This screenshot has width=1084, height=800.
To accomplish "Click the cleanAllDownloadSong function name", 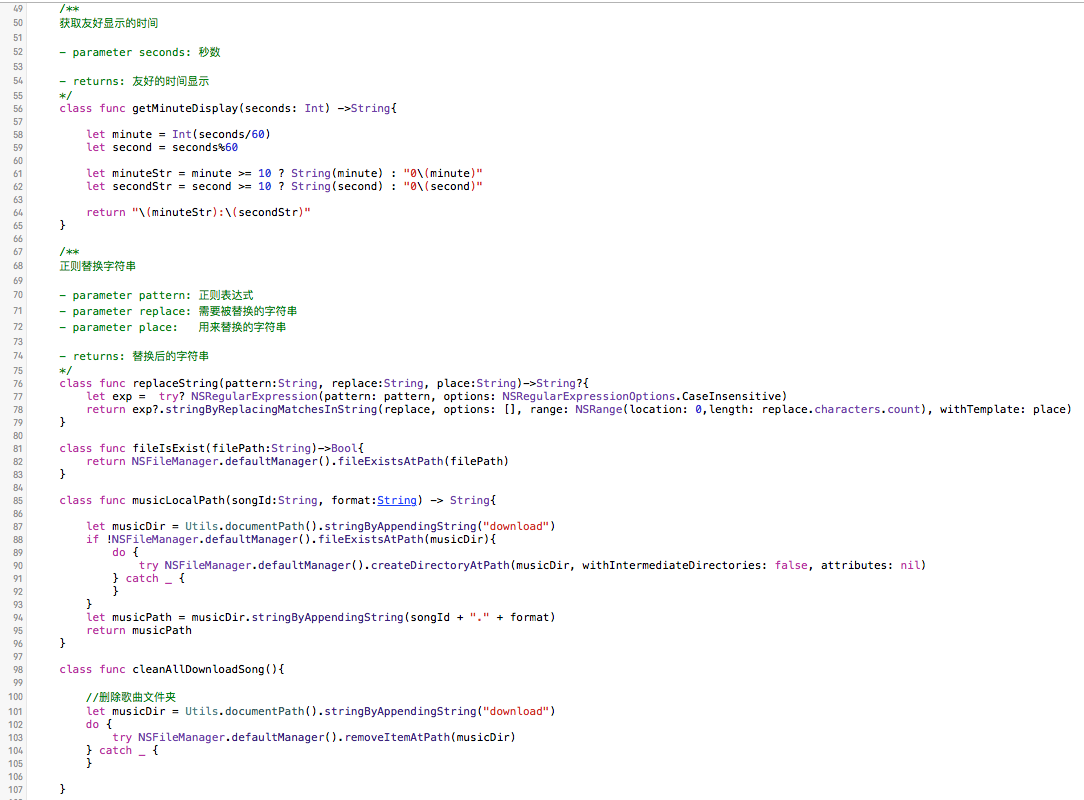I will 198,669.
